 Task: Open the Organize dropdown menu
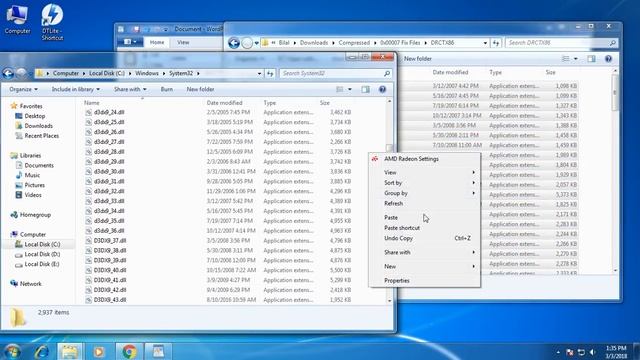(23, 89)
